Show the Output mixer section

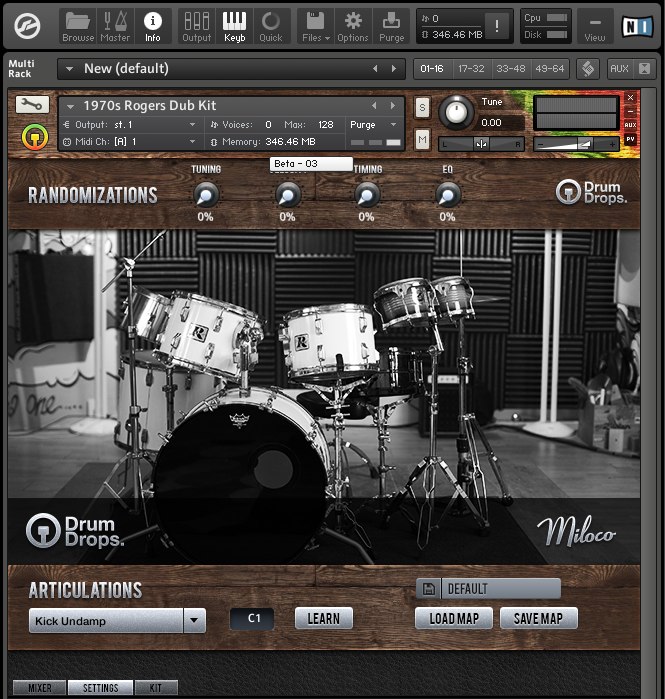(x=197, y=27)
